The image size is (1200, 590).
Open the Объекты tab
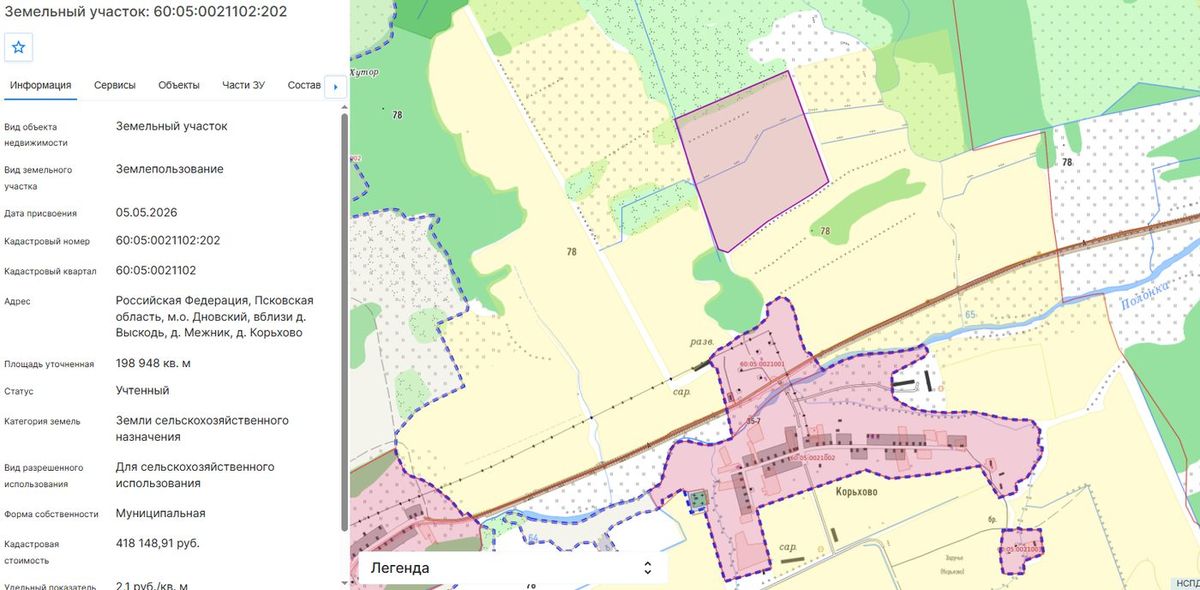[x=179, y=85]
